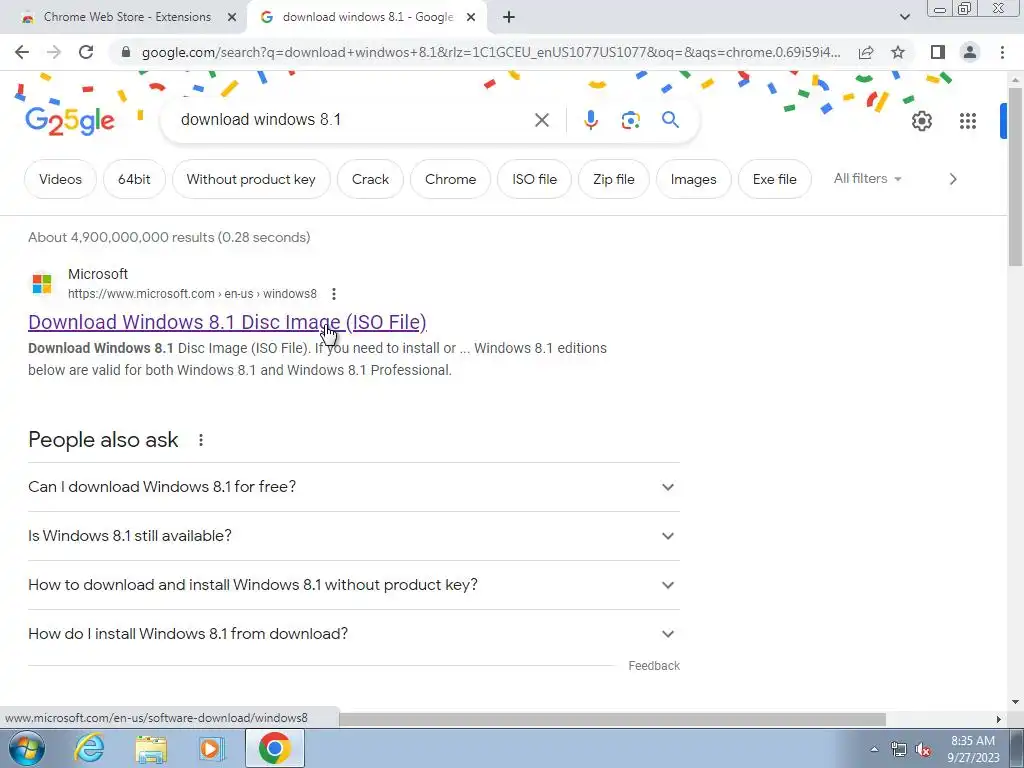This screenshot has width=1024, height=768.
Task: Apply the Without product key chip
Action: (251, 179)
